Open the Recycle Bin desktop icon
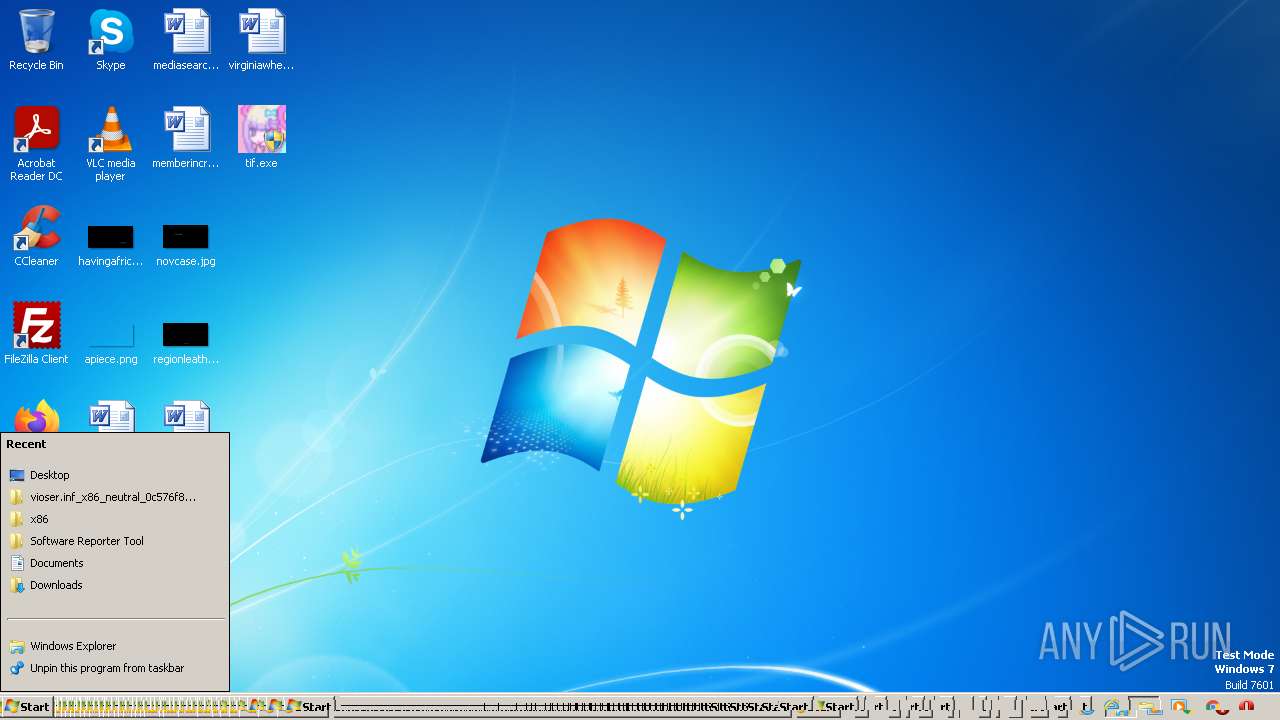 pos(36,41)
